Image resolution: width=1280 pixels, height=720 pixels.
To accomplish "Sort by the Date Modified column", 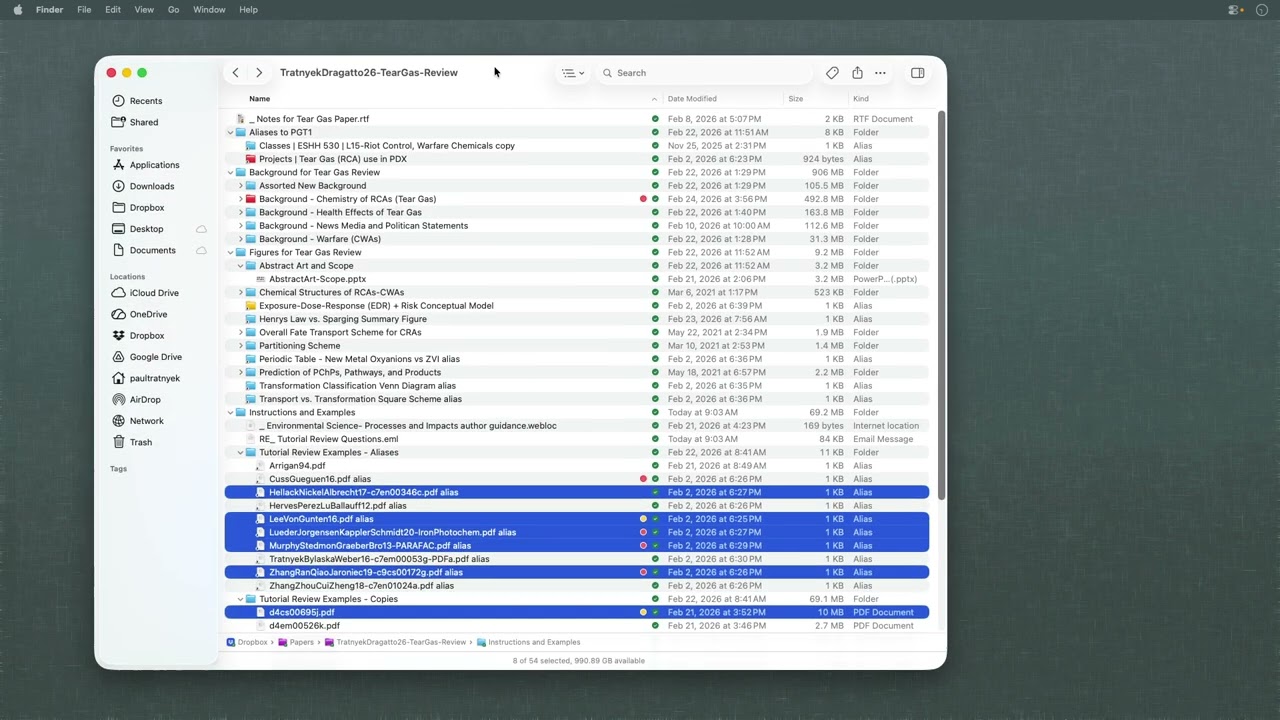I will point(692,99).
